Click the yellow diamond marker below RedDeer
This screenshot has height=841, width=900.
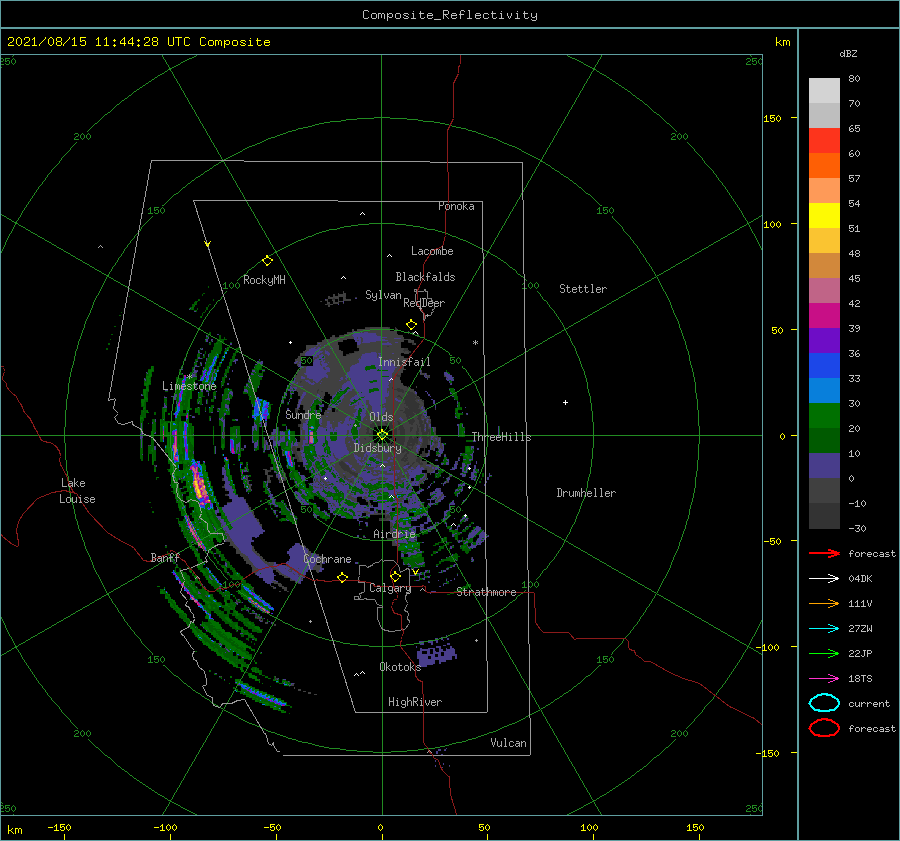[411, 325]
